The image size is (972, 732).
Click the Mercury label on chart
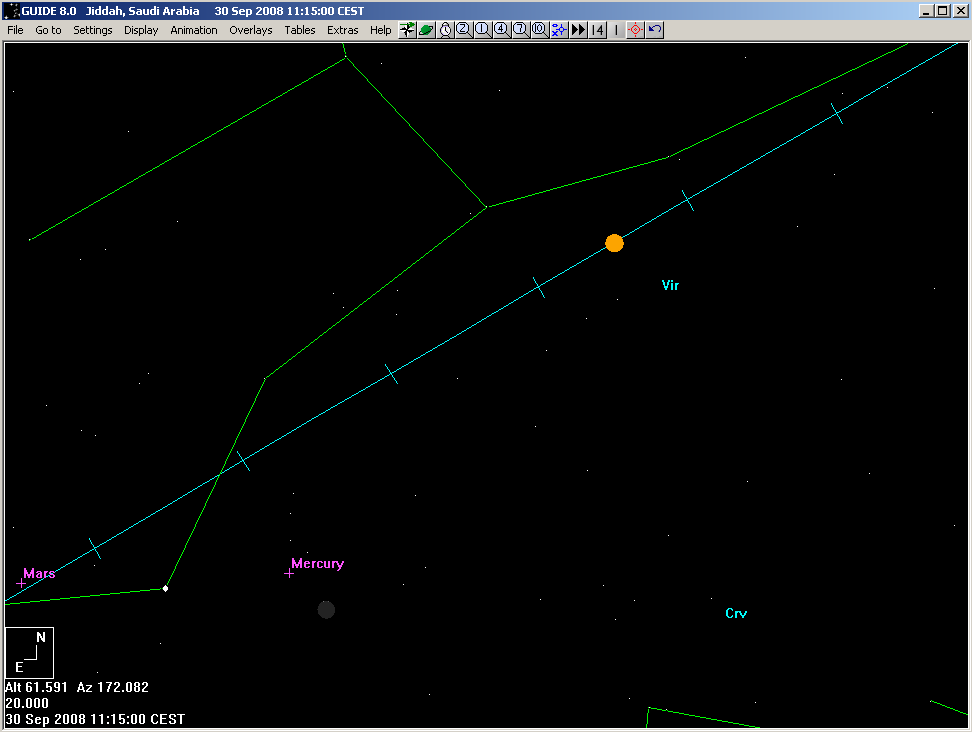point(317,564)
